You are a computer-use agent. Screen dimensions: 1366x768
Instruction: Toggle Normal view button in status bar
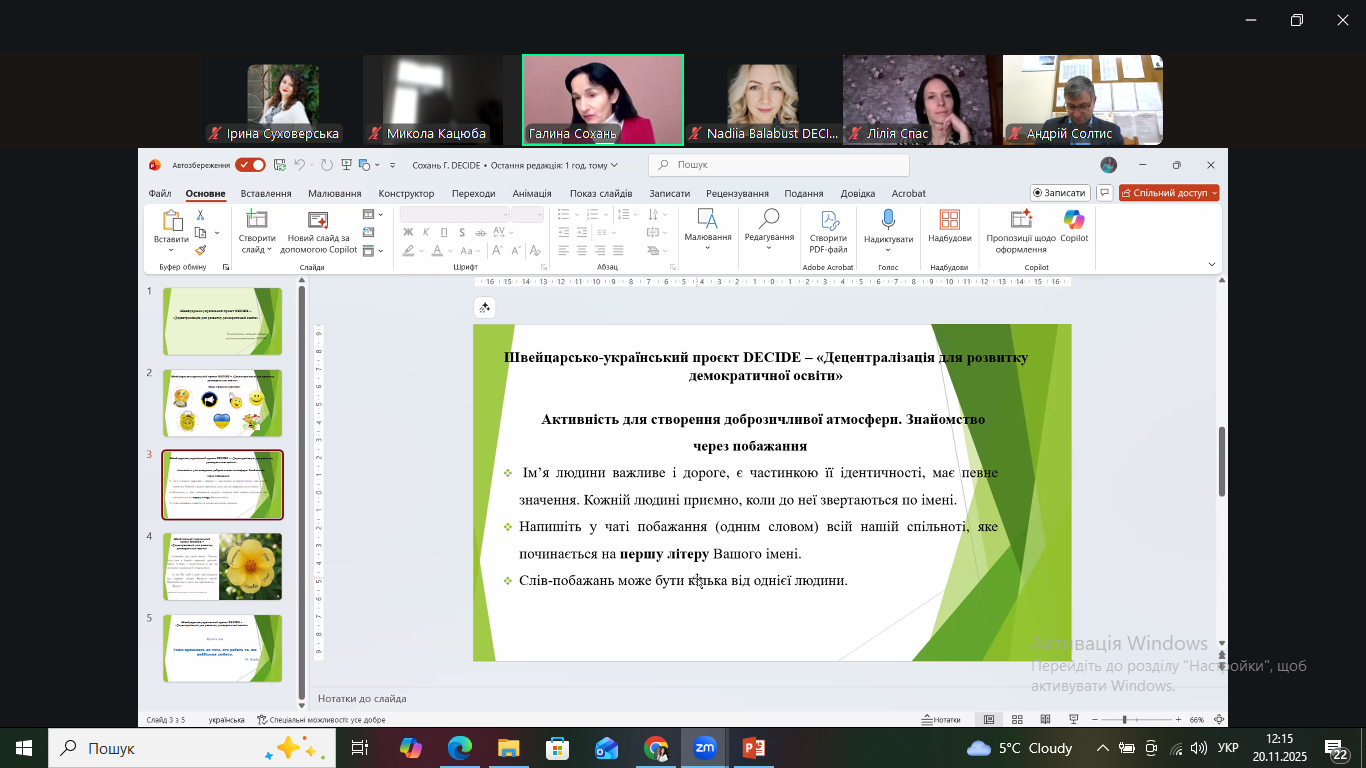pyautogui.click(x=989, y=720)
